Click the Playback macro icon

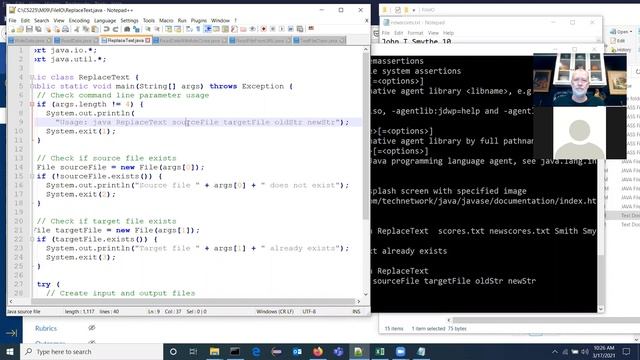point(282,29)
